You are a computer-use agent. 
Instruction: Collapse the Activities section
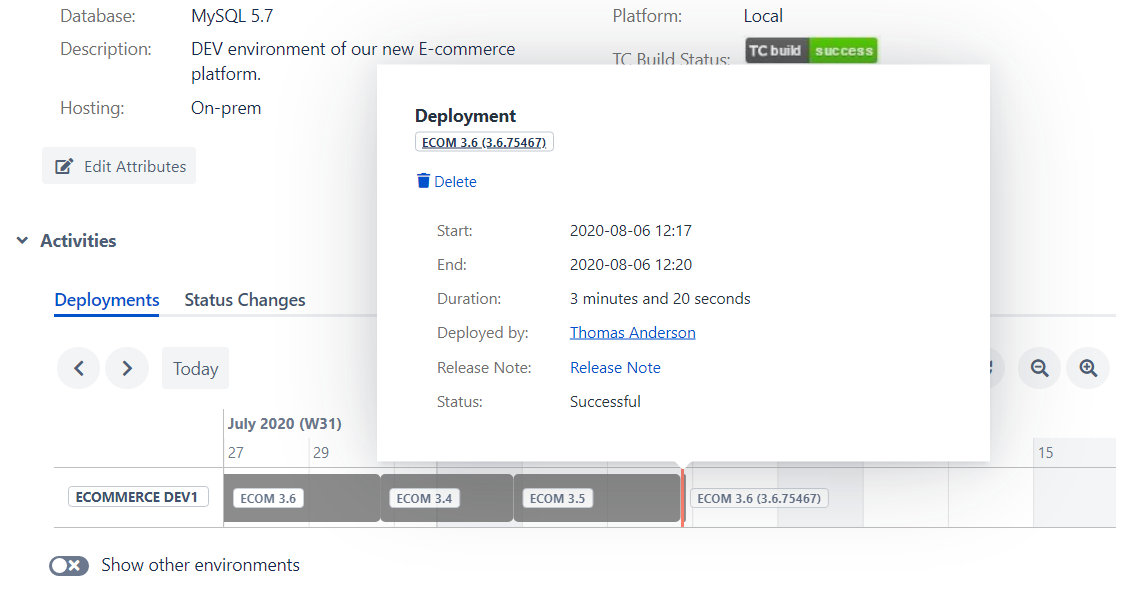pyautogui.click(x=22, y=241)
